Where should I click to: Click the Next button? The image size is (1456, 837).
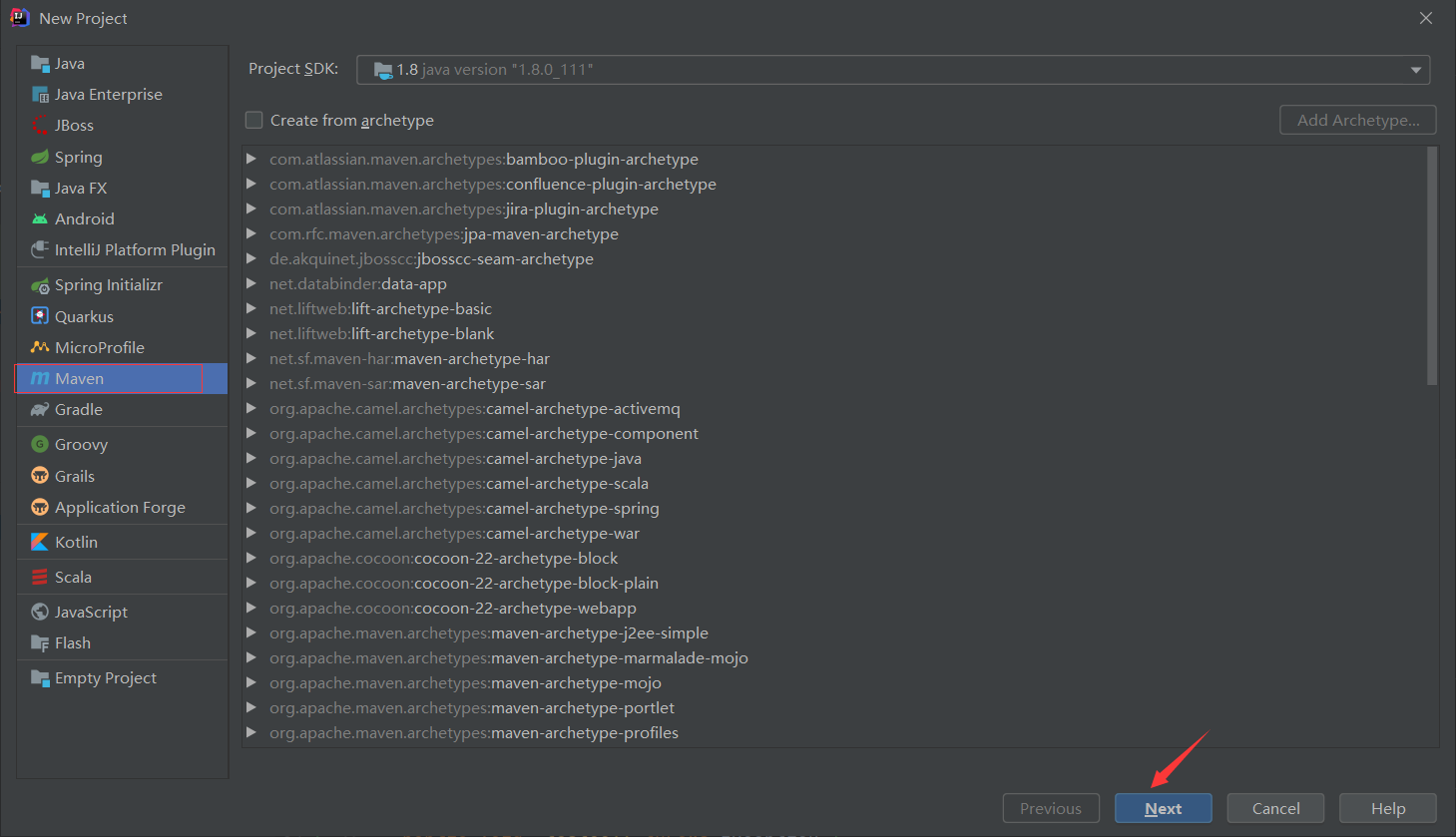coord(1164,809)
